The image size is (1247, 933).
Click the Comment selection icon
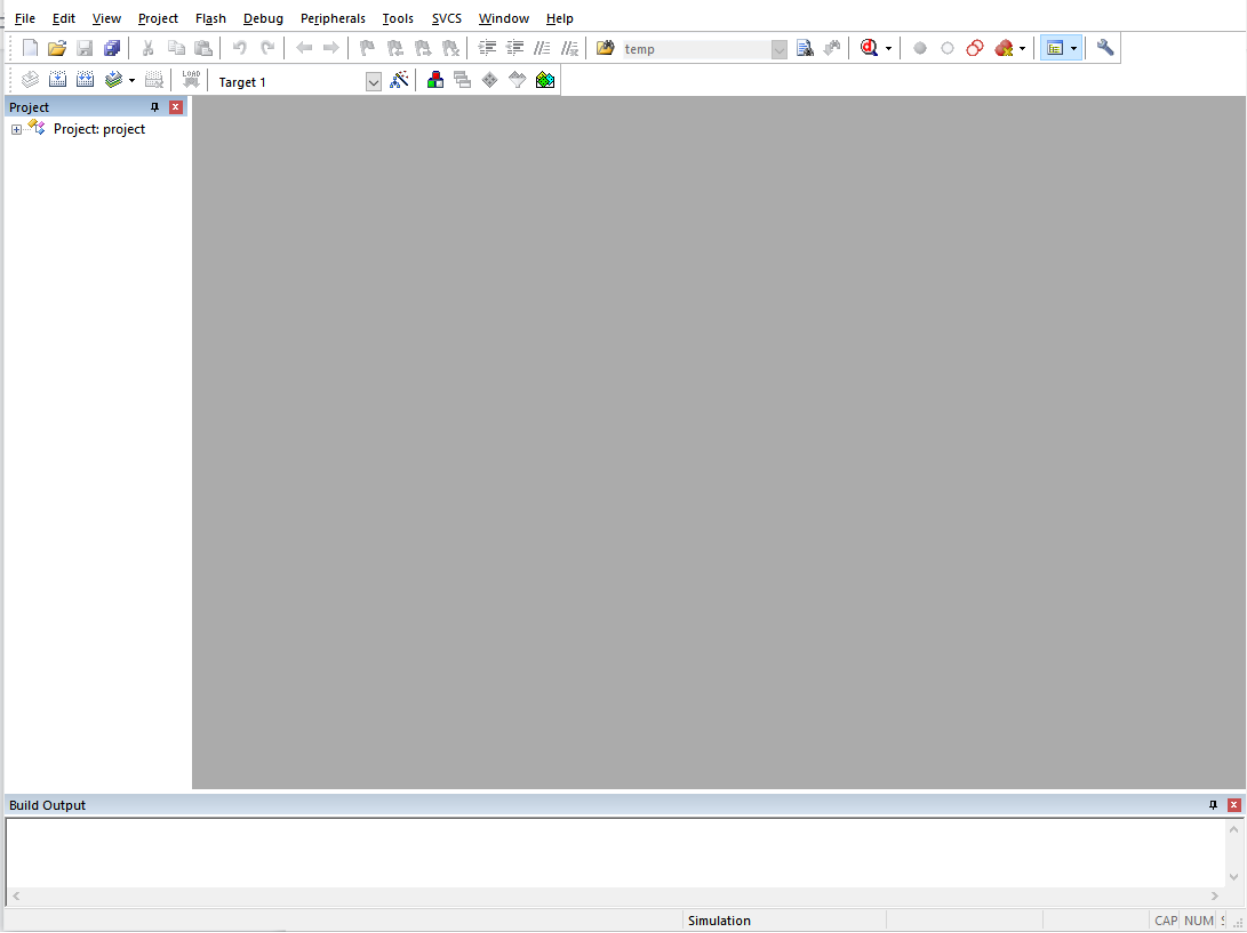coord(542,48)
